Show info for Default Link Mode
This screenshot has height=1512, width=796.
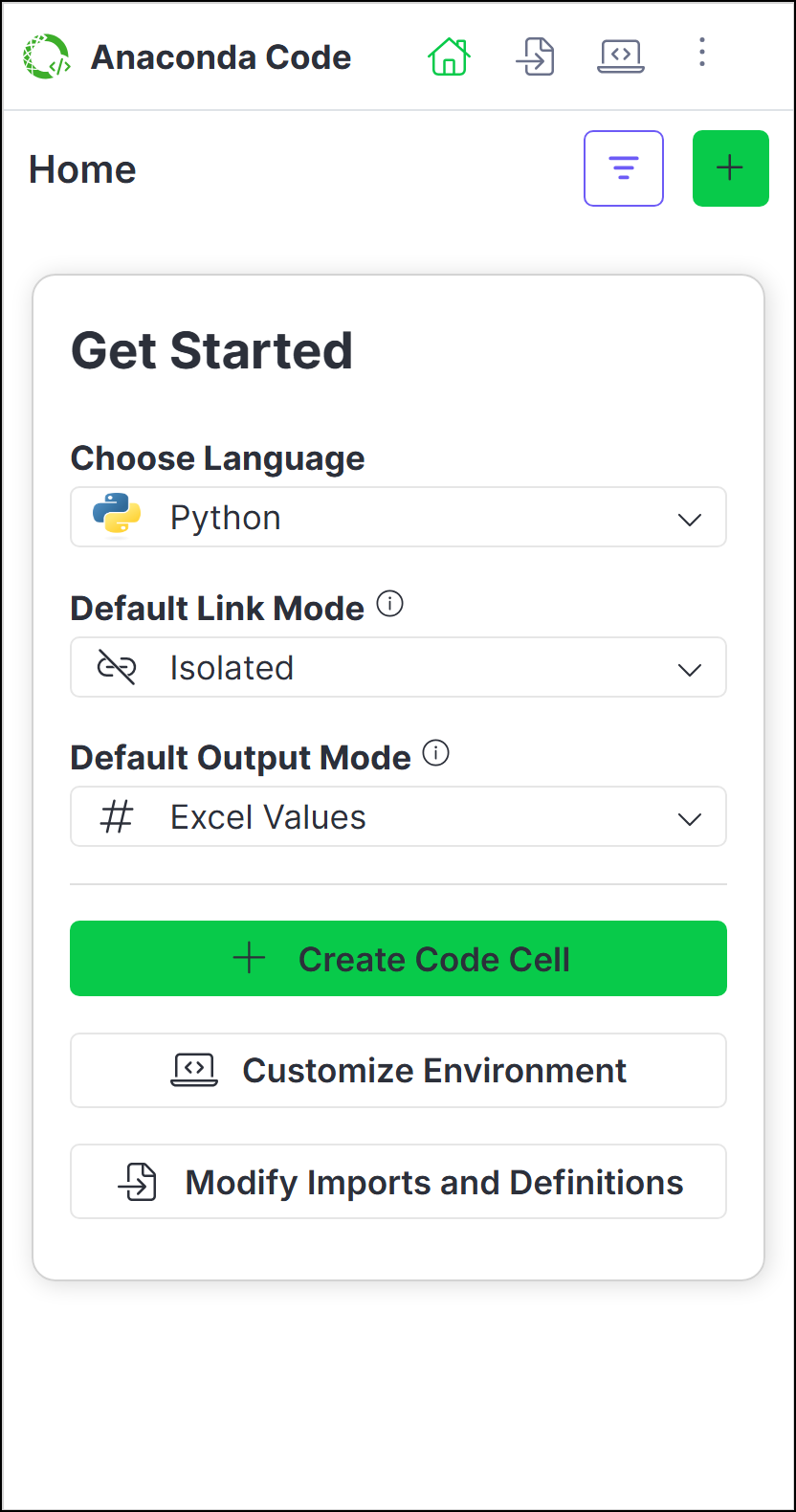pyautogui.click(x=389, y=604)
